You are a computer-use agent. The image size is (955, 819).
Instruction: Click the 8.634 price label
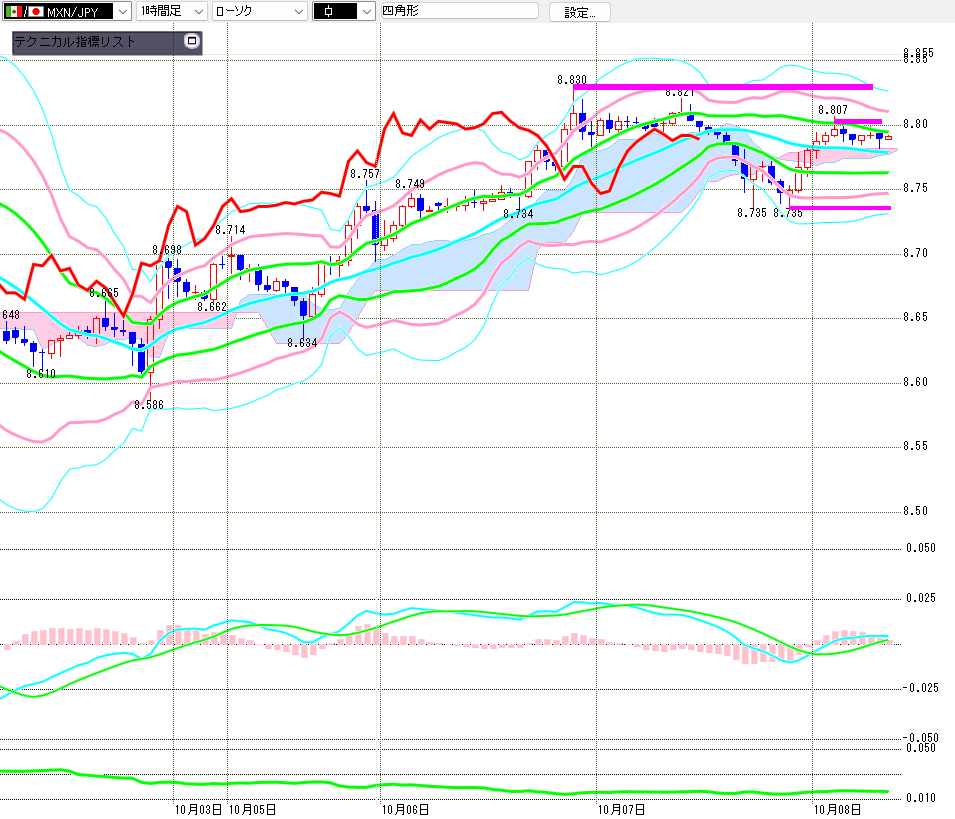pyautogui.click(x=303, y=343)
